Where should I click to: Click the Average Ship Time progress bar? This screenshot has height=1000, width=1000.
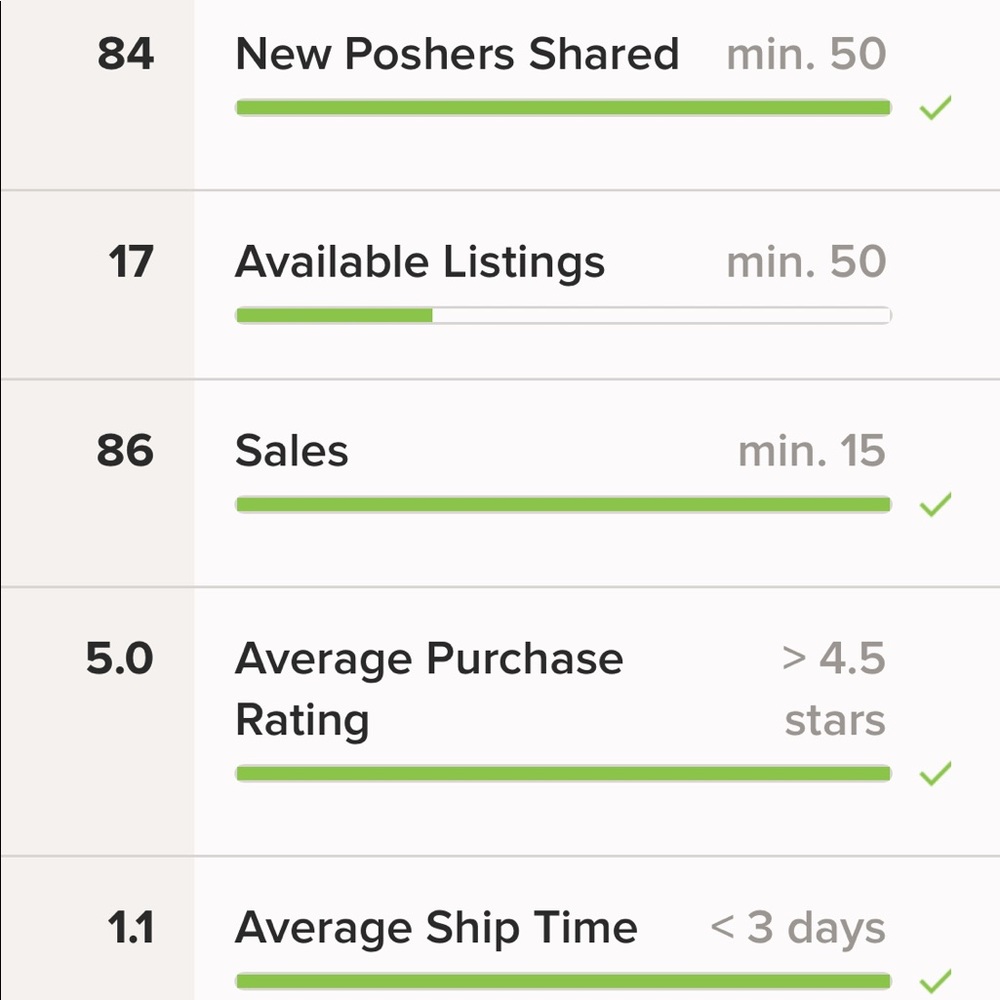click(x=562, y=981)
